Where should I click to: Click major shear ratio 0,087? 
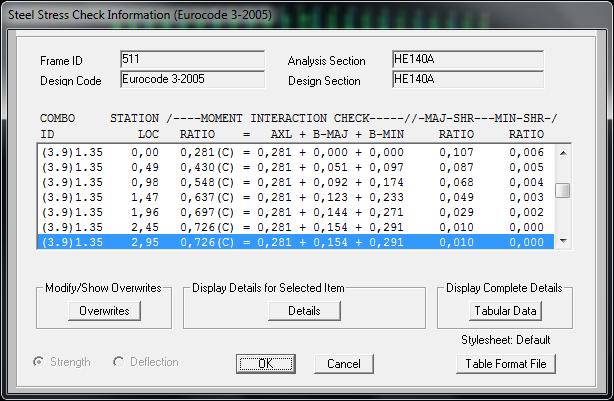[x=456, y=167]
